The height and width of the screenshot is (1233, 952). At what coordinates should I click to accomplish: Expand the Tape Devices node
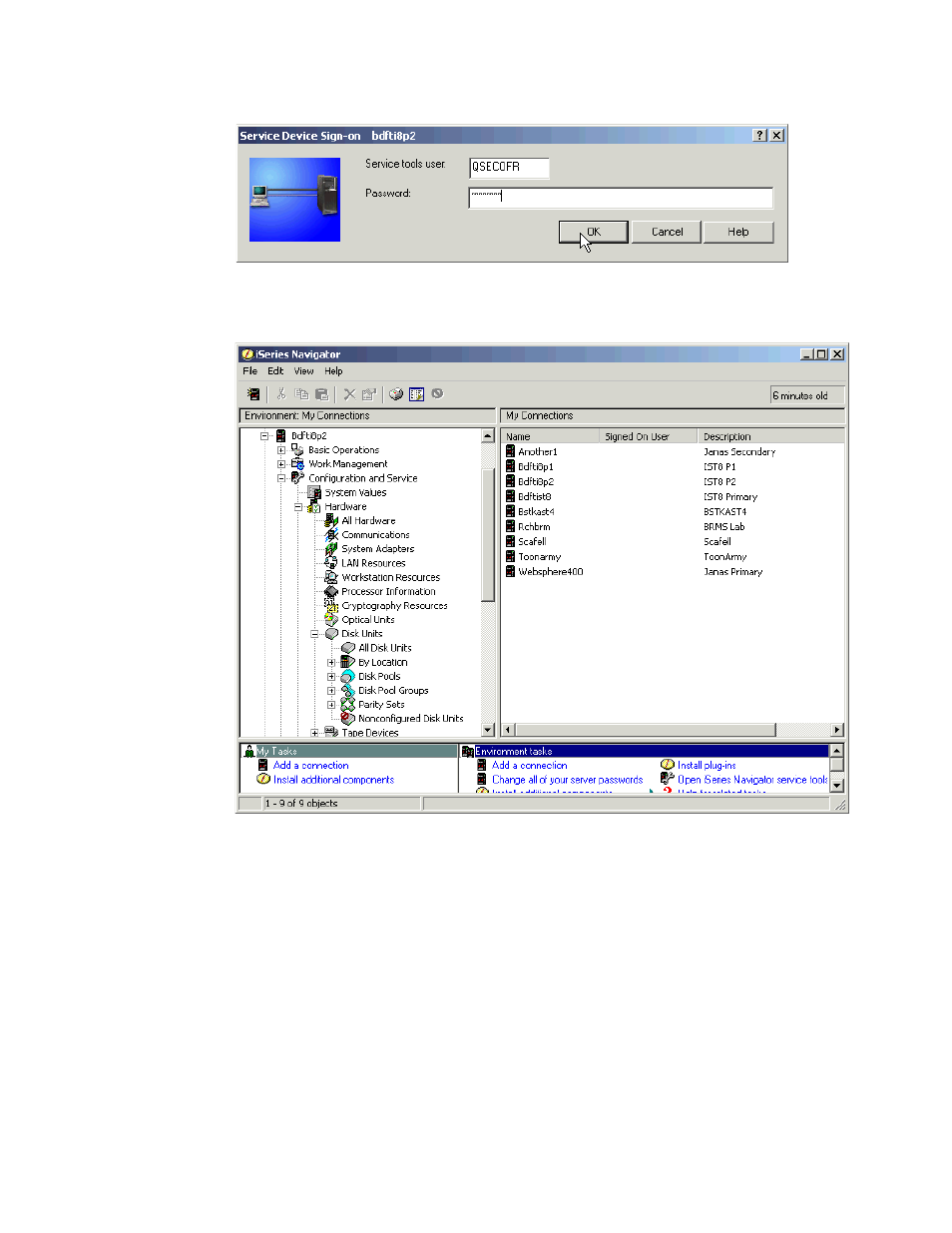pyautogui.click(x=315, y=733)
